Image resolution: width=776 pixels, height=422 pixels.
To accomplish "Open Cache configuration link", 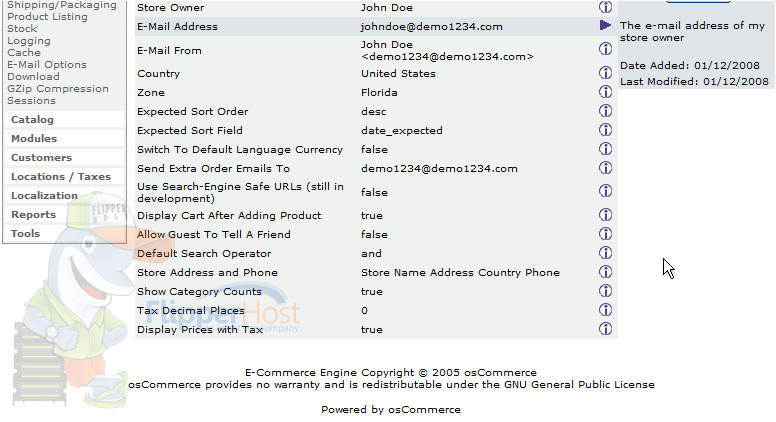I will click(x=24, y=52).
